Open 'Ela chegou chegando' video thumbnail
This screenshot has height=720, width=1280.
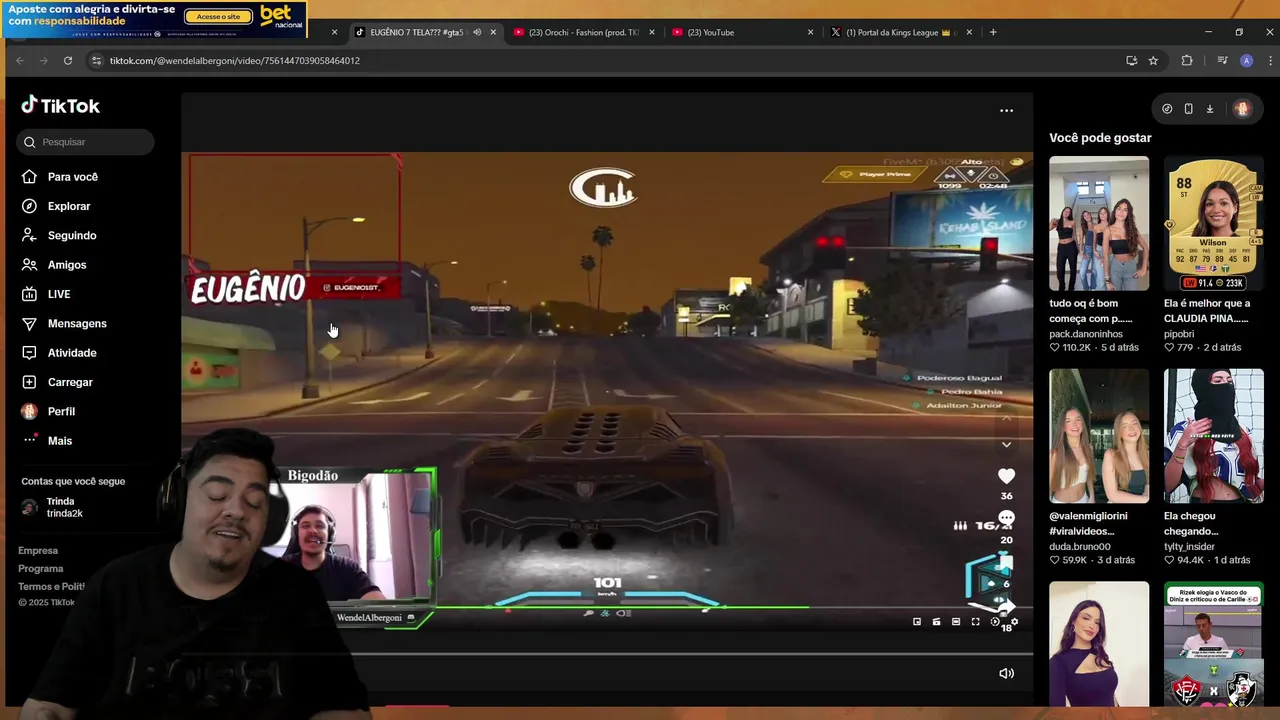1214,436
